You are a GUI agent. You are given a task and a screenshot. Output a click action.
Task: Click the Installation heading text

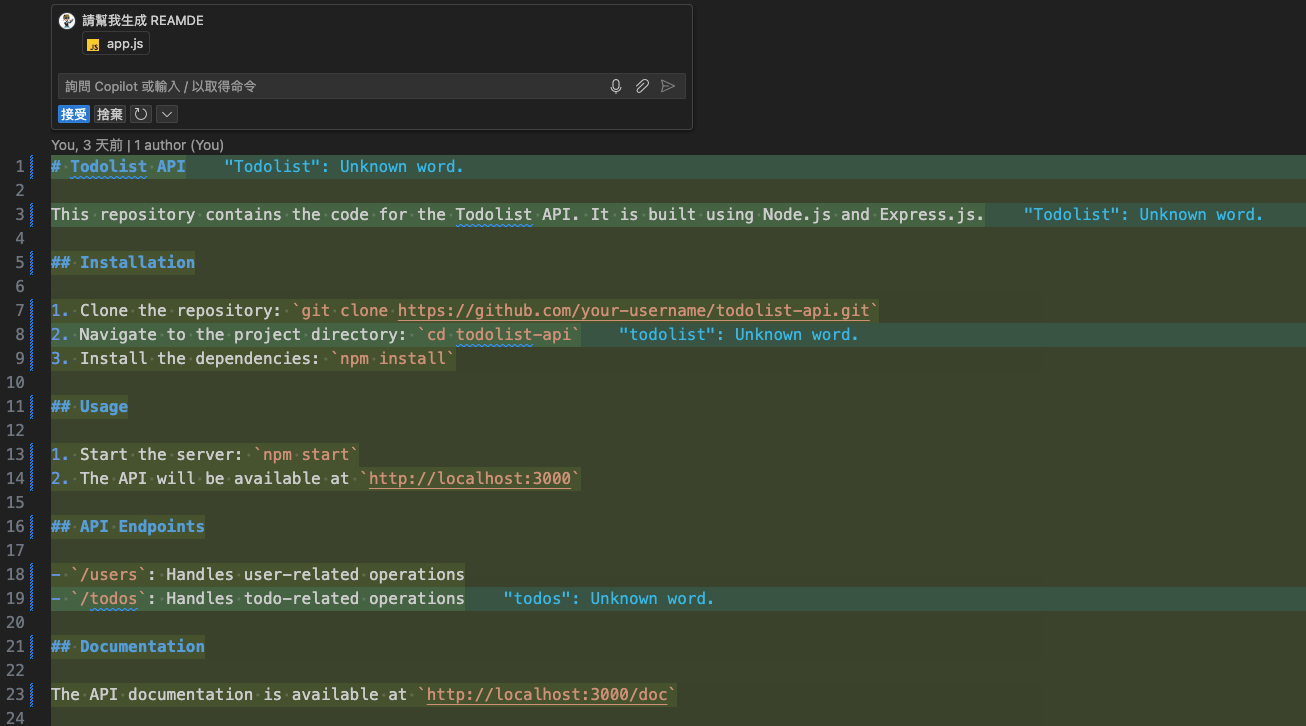tap(137, 263)
